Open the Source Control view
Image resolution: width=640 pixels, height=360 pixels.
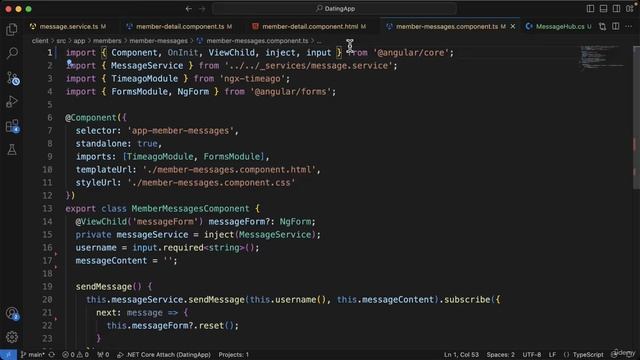12,78
